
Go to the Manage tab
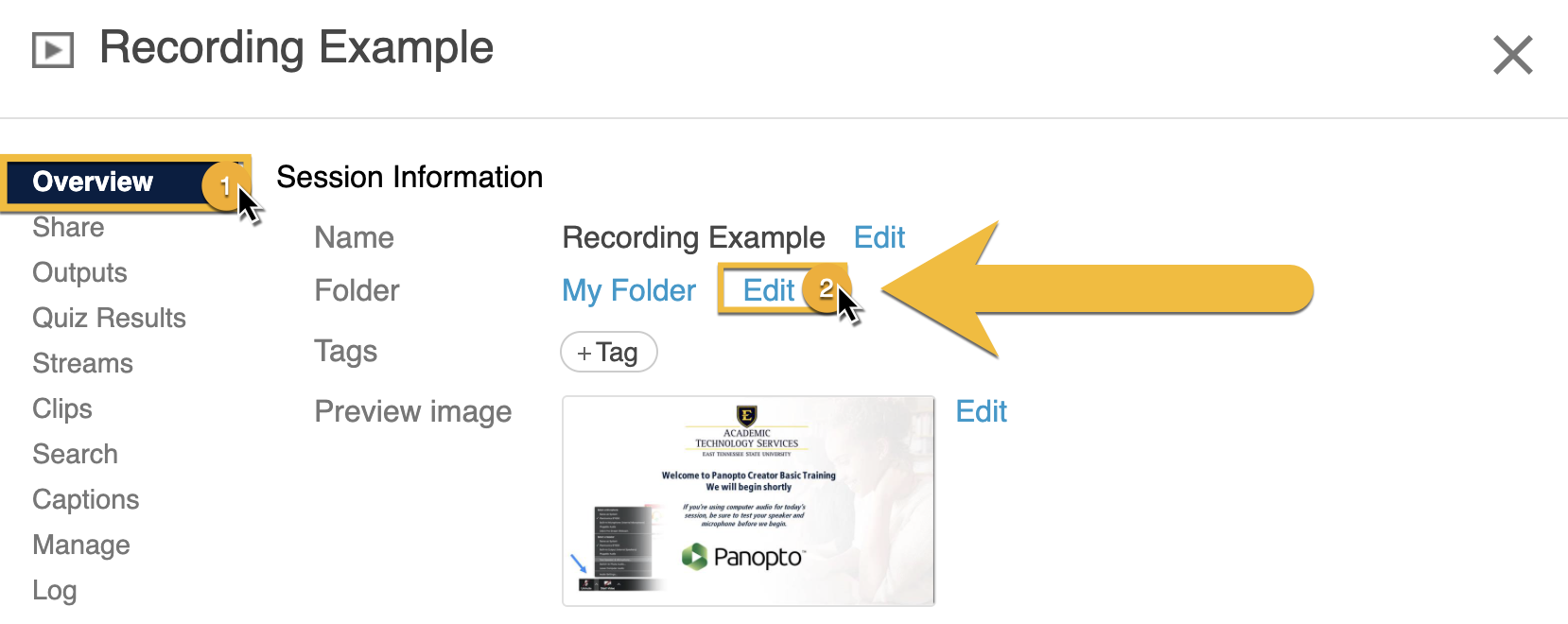coord(81,546)
